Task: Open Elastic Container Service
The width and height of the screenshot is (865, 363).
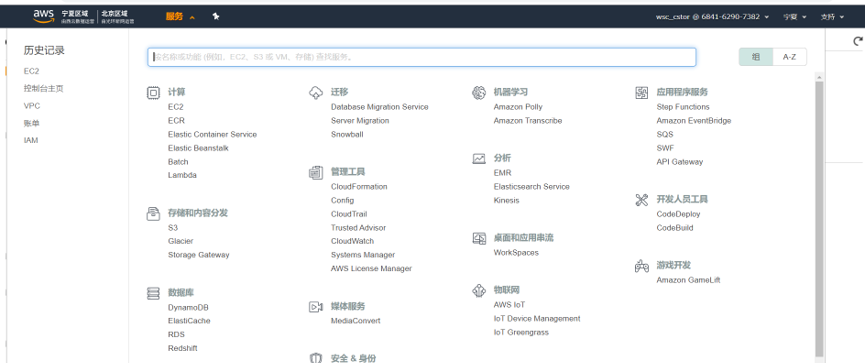Action: (x=212, y=134)
